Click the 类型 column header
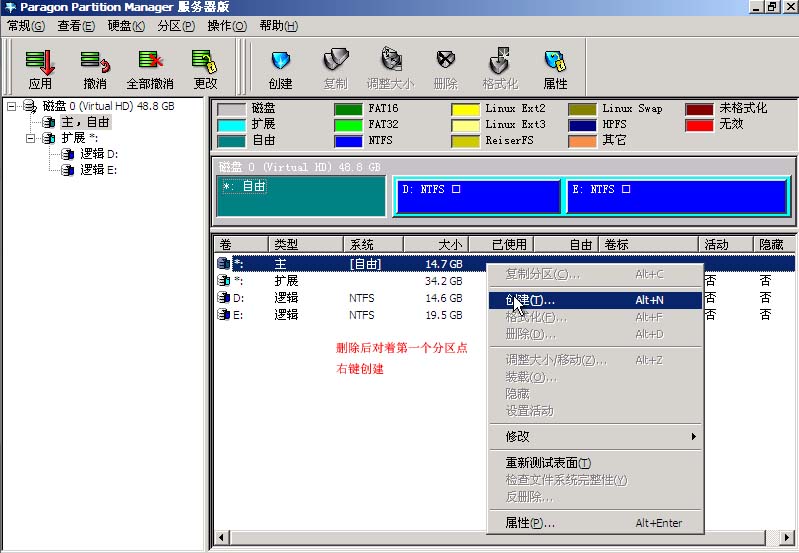This screenshot has width=799, height=553. [x=306, y=245]
